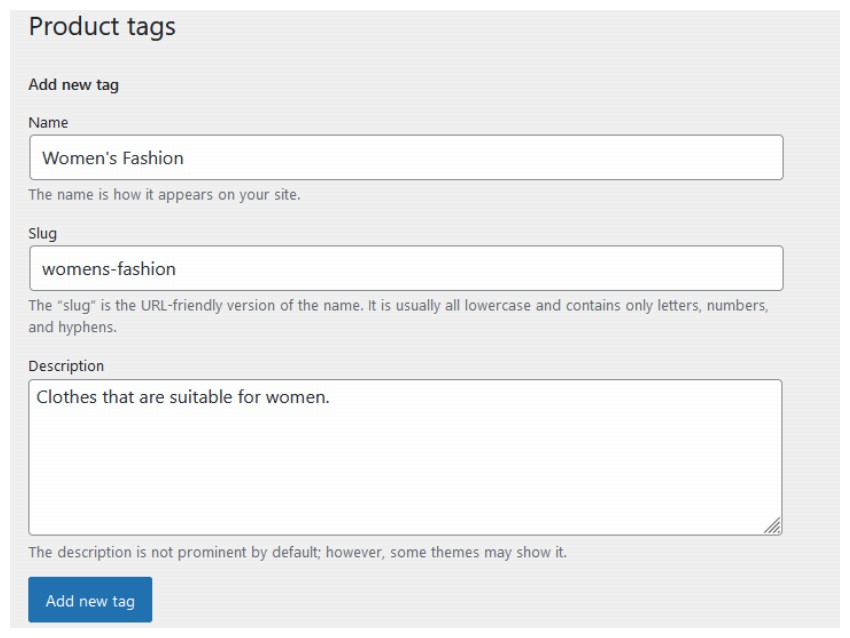This screenshot has height=638, width=850.
Task: Click the word 'Clothes' in the description text
Action: (x=67, y=397)
